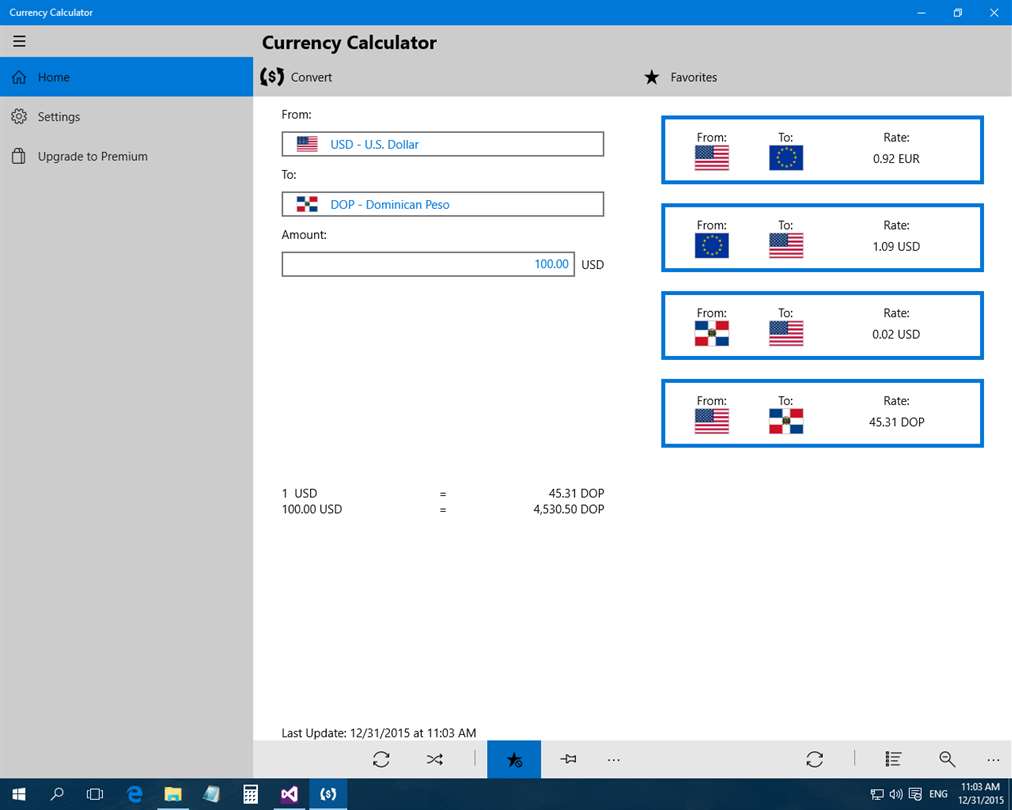
Task: Select the EUR to USD favorite card
Action: click(822, 238)
